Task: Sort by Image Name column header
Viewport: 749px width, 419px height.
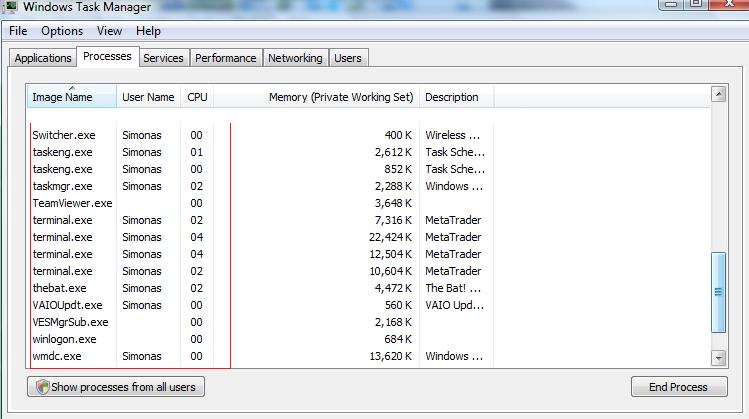Action: [x=72, y=97]
